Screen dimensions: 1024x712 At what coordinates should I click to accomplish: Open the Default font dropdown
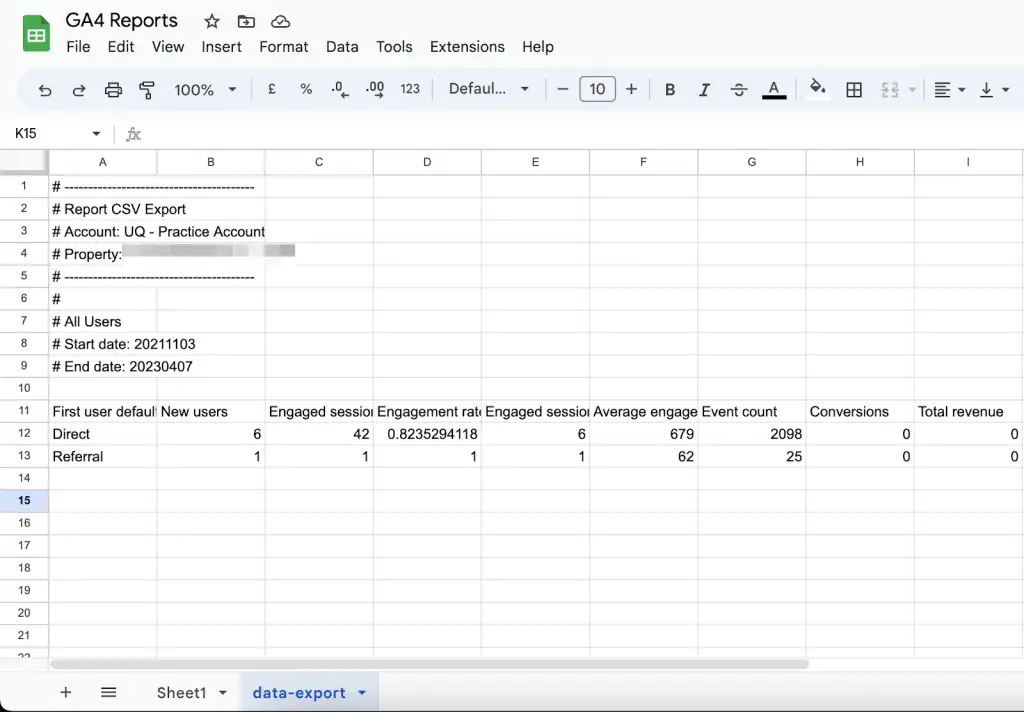point(487,89)
